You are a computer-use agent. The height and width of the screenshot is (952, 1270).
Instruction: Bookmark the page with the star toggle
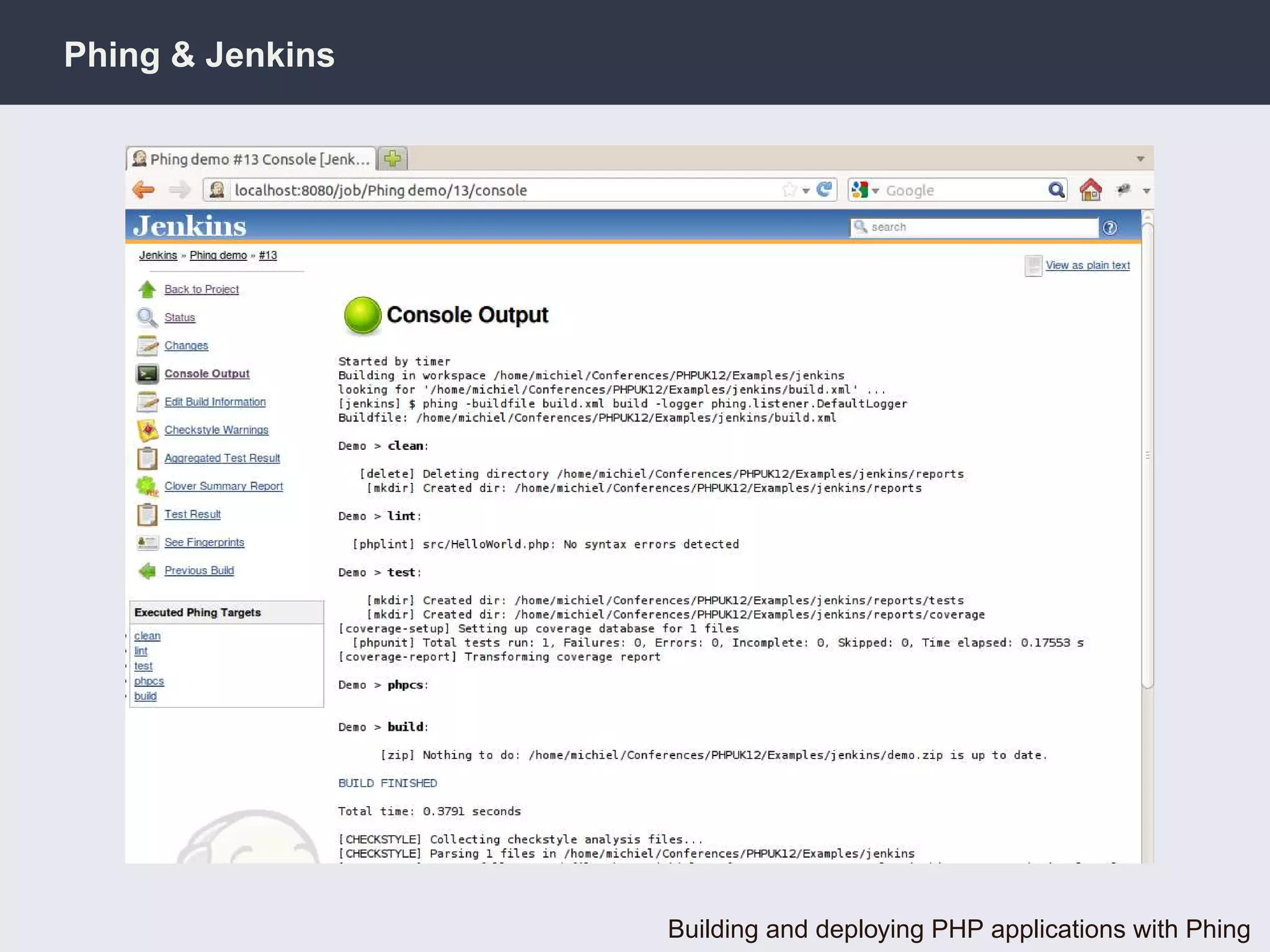[789, 190]
